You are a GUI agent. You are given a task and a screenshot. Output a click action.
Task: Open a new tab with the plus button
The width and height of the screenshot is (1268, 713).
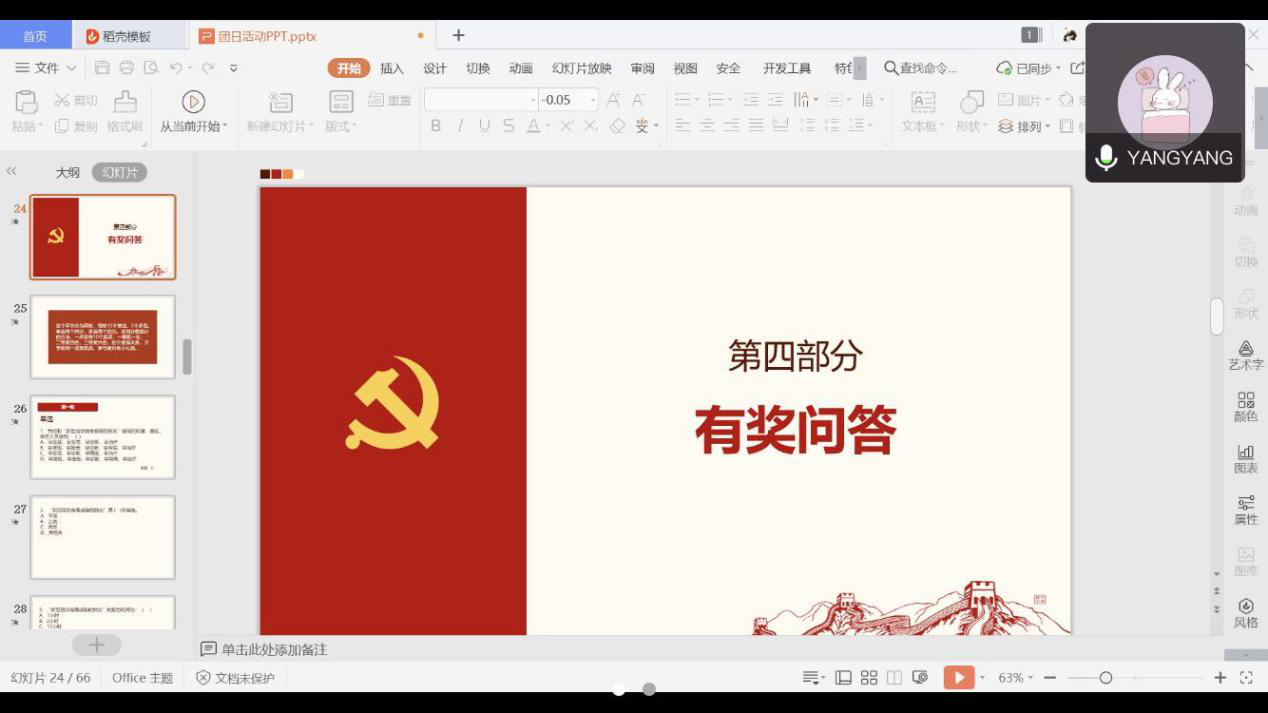point(458,35)
